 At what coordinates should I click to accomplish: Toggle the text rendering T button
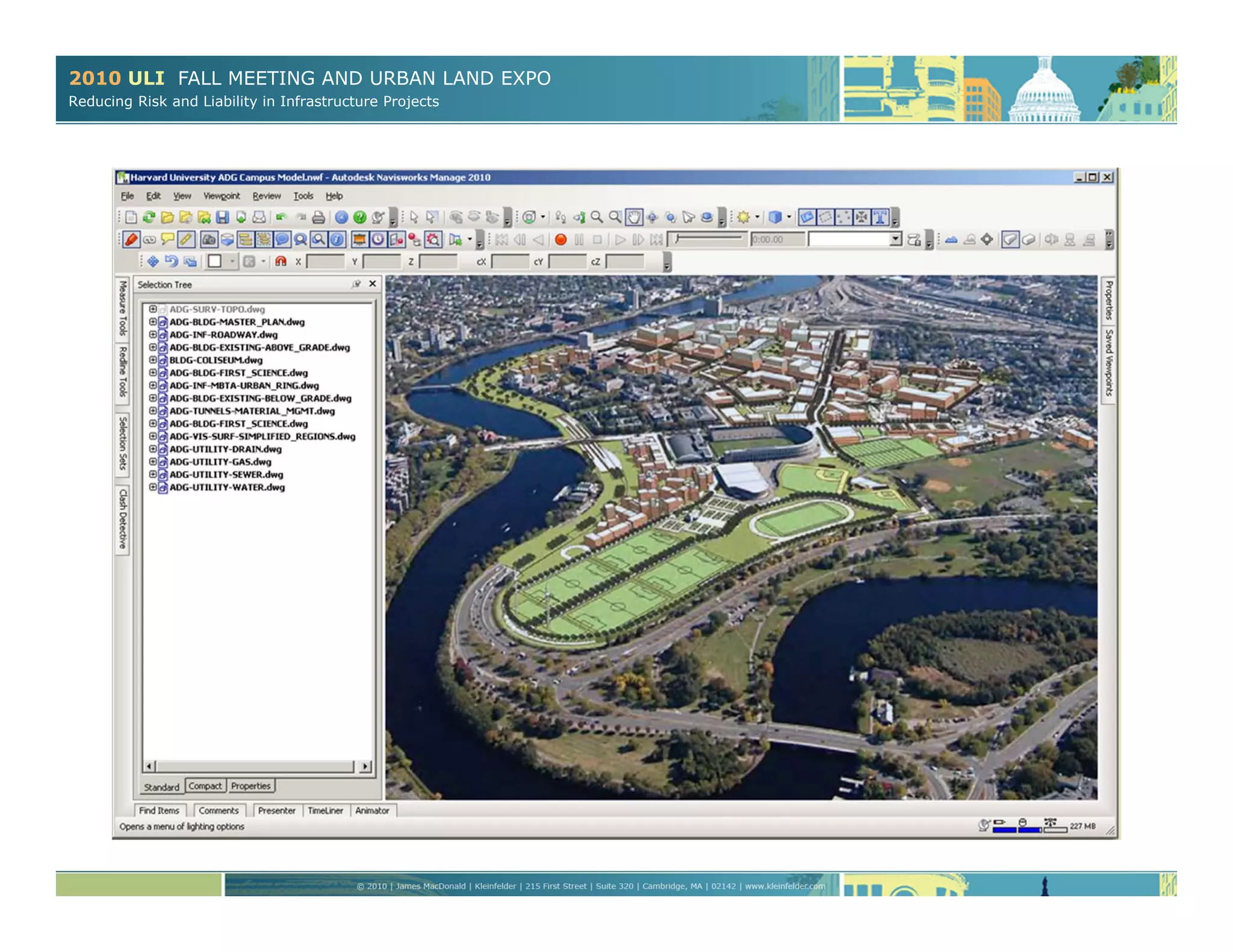pos(880,217)
